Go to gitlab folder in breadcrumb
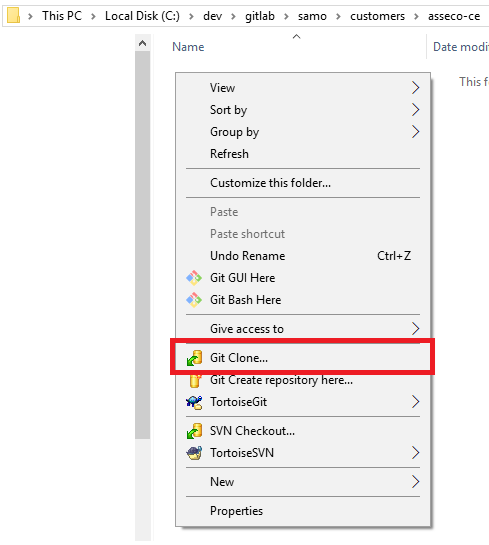The width and height of the screenshot is (489, 545). (260, 16)
